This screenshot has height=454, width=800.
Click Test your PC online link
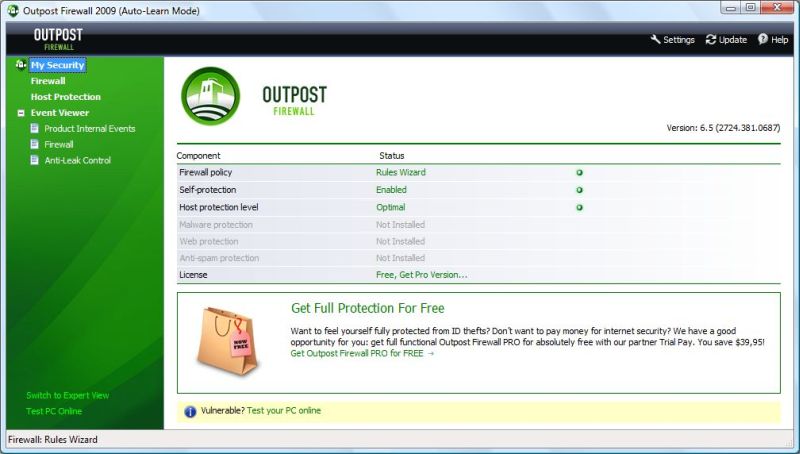(284, 410)
